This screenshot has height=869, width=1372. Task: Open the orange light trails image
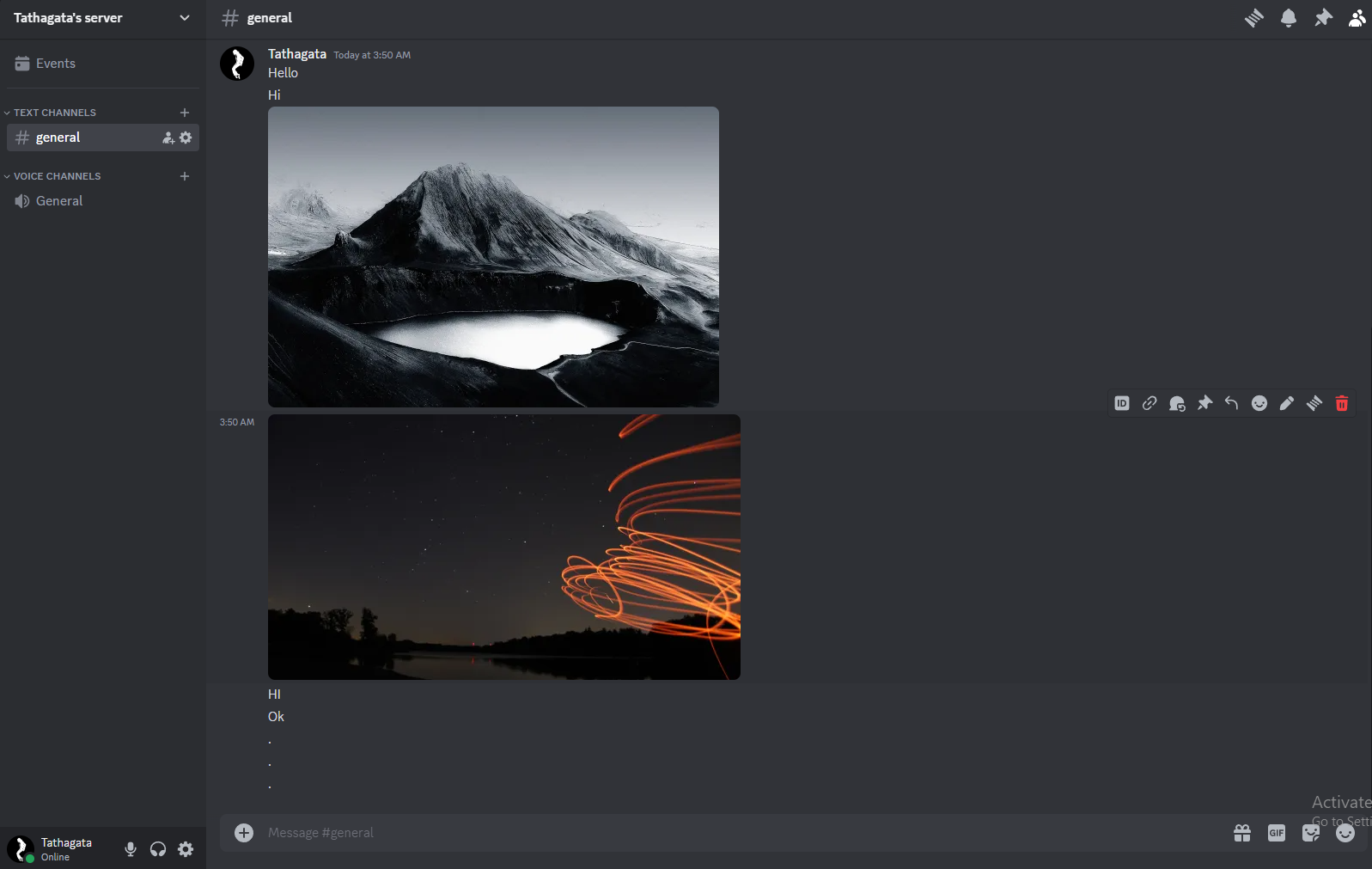pyautogui.click(x=504, y=547)
